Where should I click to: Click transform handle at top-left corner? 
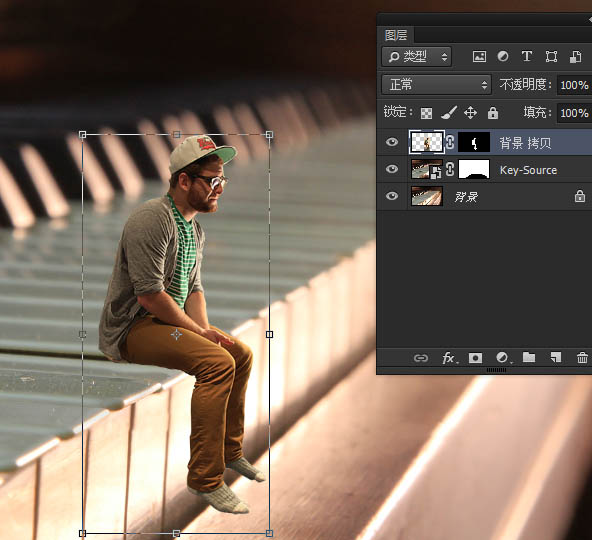click(x=82, y=134)
